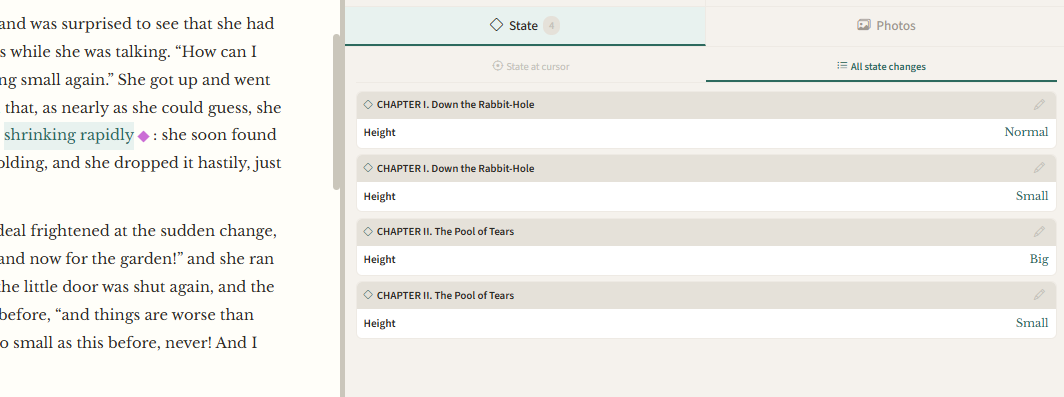1064x397 pixels.
Task: Click diamond icon on the Height Normal card
Action: [368, 105]
